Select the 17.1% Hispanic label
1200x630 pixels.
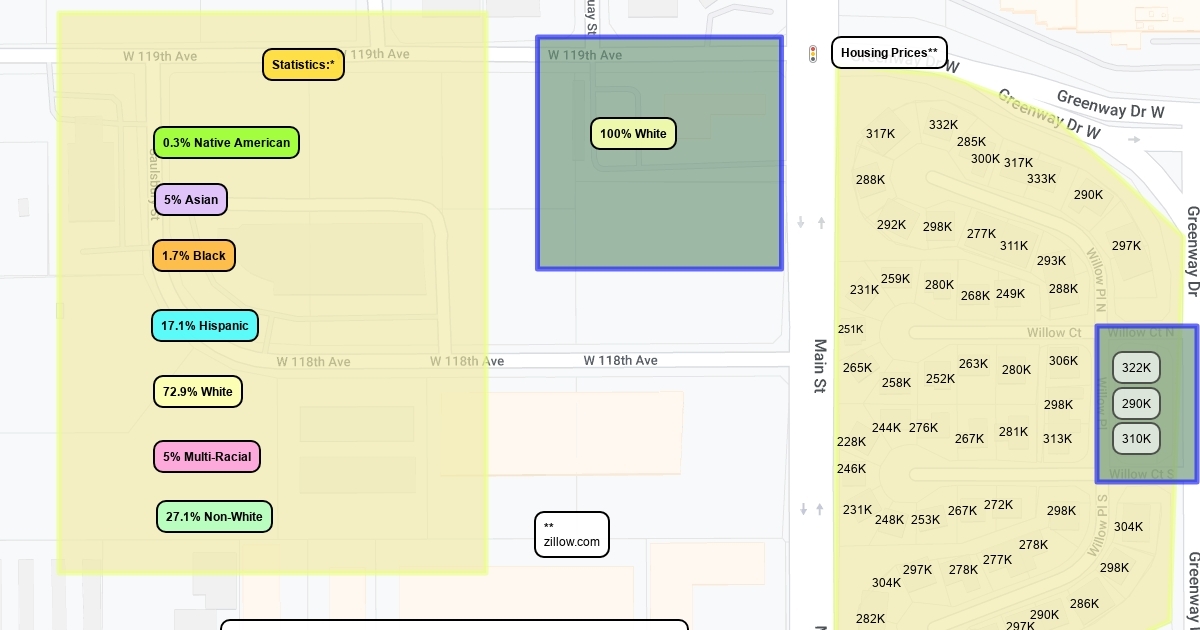tap(205, 326)
